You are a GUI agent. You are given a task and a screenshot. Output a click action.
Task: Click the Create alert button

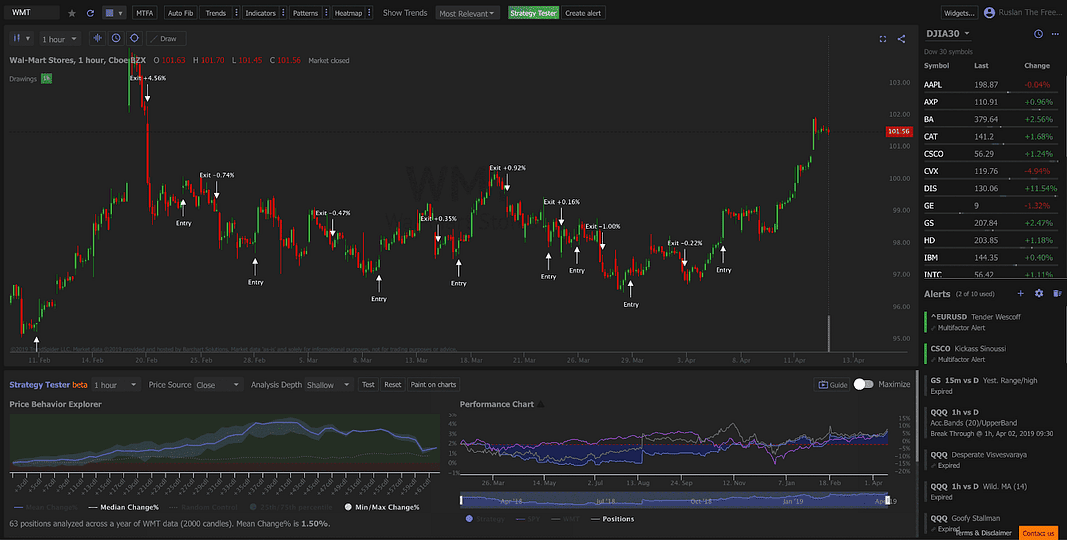[582, 13]
